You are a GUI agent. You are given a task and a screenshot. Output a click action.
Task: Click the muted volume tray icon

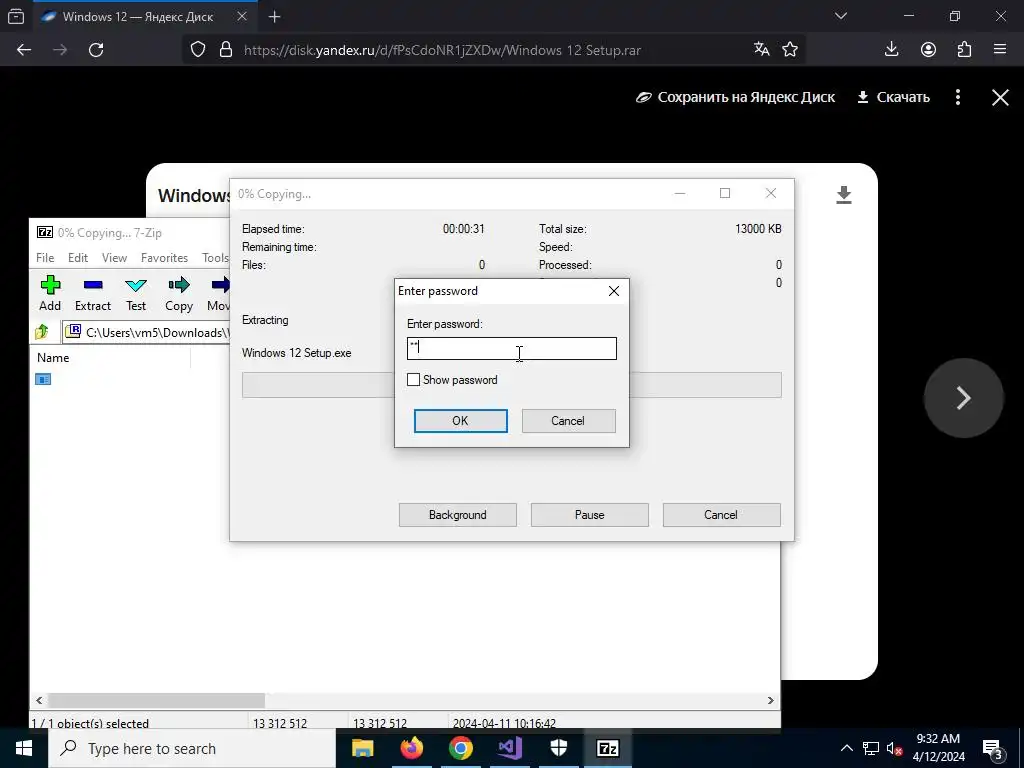tap(895, 748)
